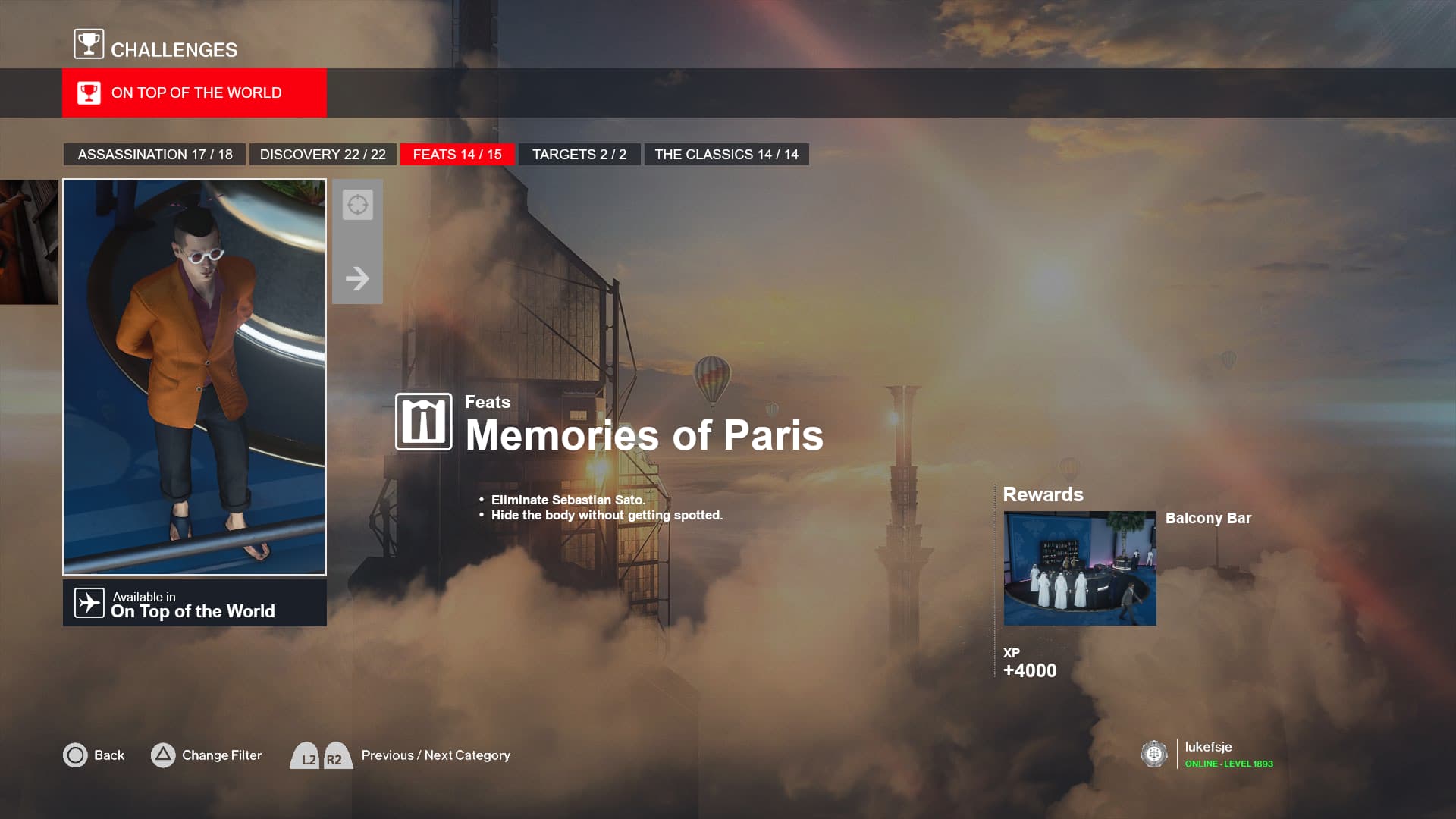The image size is (1456, 819).
Task: Select the Feats 14 / 15 tab
Action: point(457,155)
